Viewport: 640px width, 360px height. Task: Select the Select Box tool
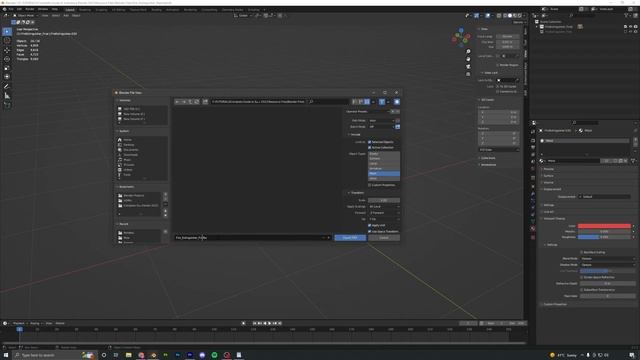pyautogui.click(x=7, y=31)
